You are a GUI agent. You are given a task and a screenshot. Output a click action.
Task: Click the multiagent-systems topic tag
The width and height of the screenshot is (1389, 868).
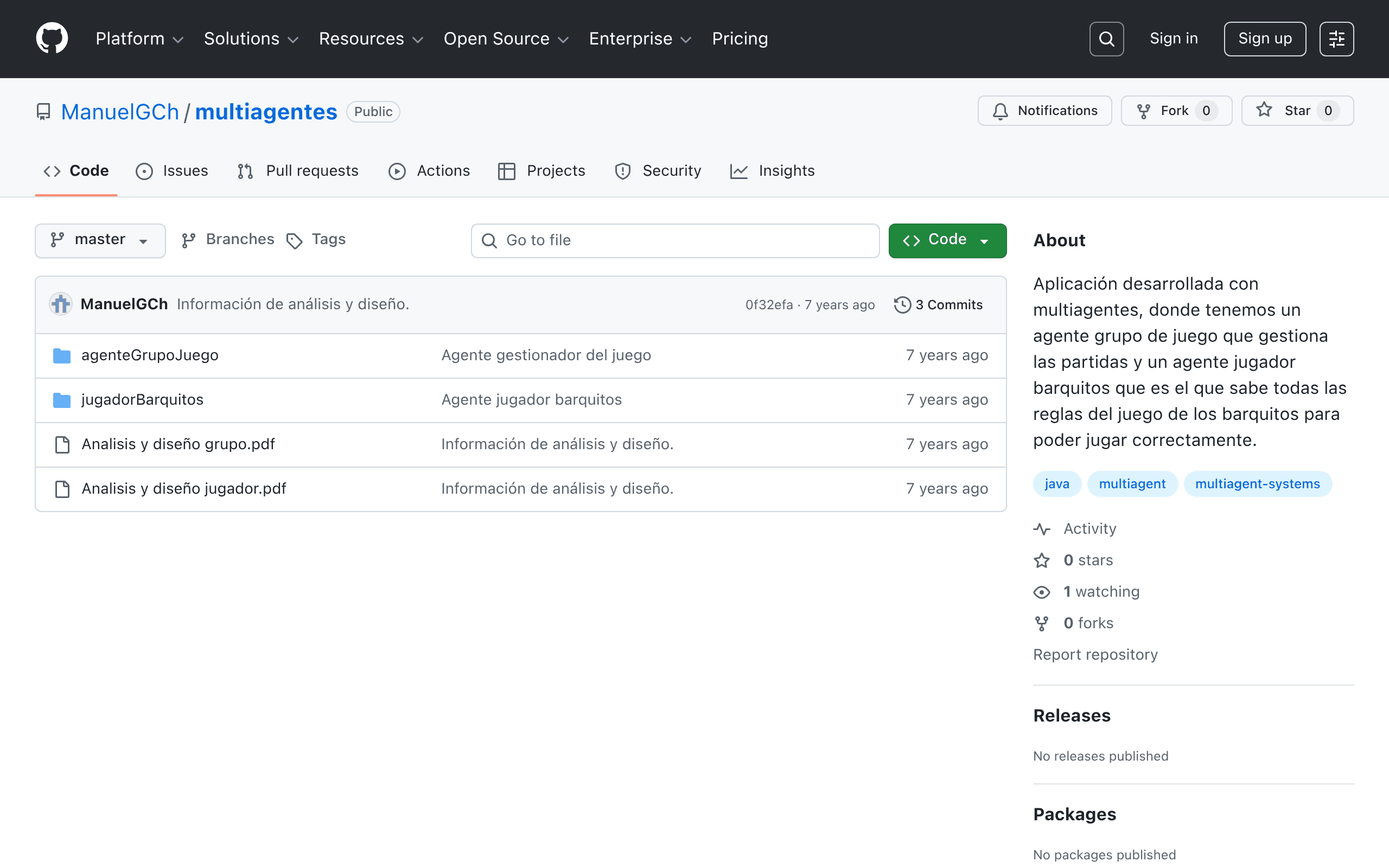[x=1257, y=484]
